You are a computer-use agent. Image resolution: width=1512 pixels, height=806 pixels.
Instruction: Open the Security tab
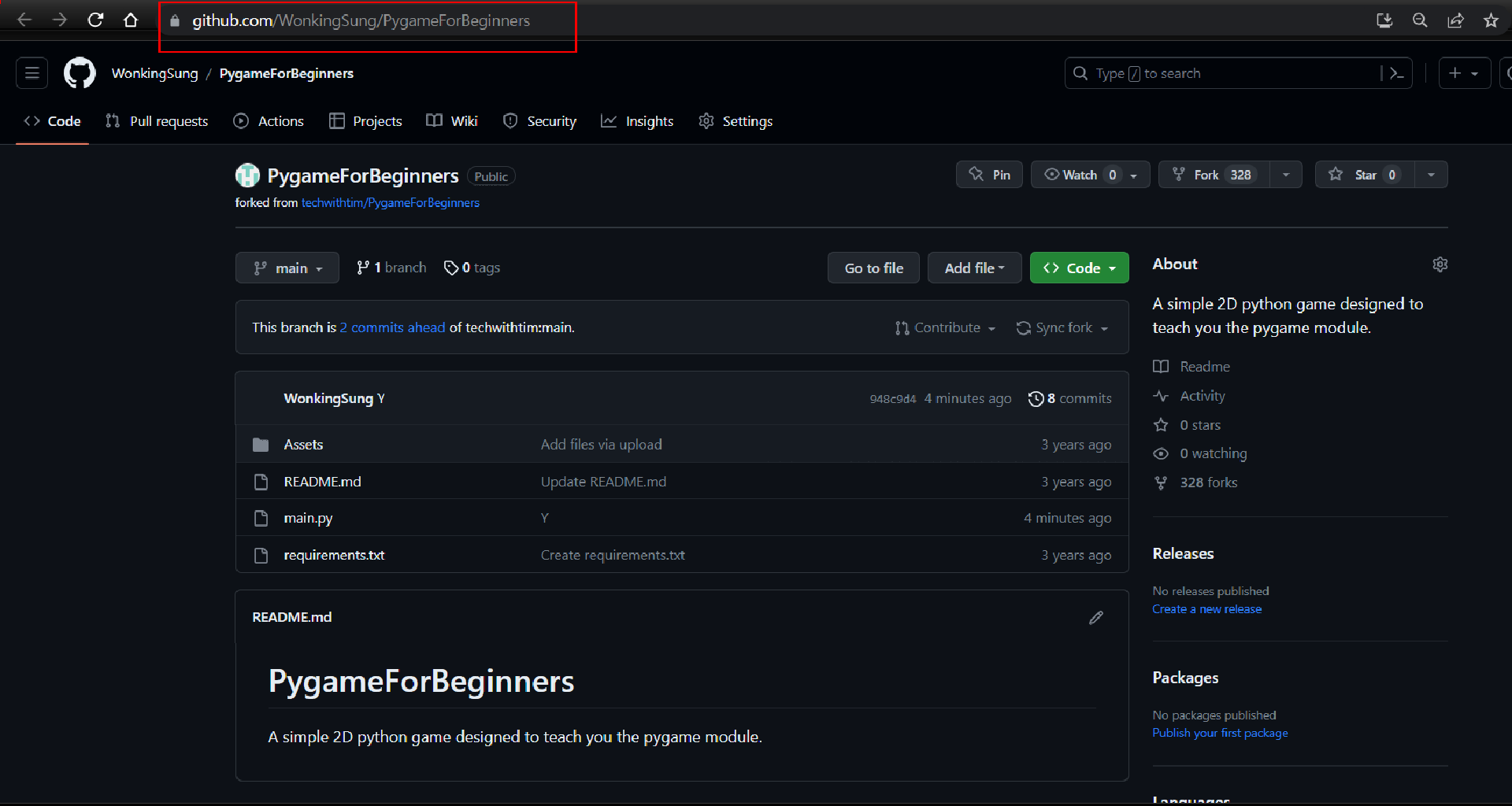pos(539,121)
